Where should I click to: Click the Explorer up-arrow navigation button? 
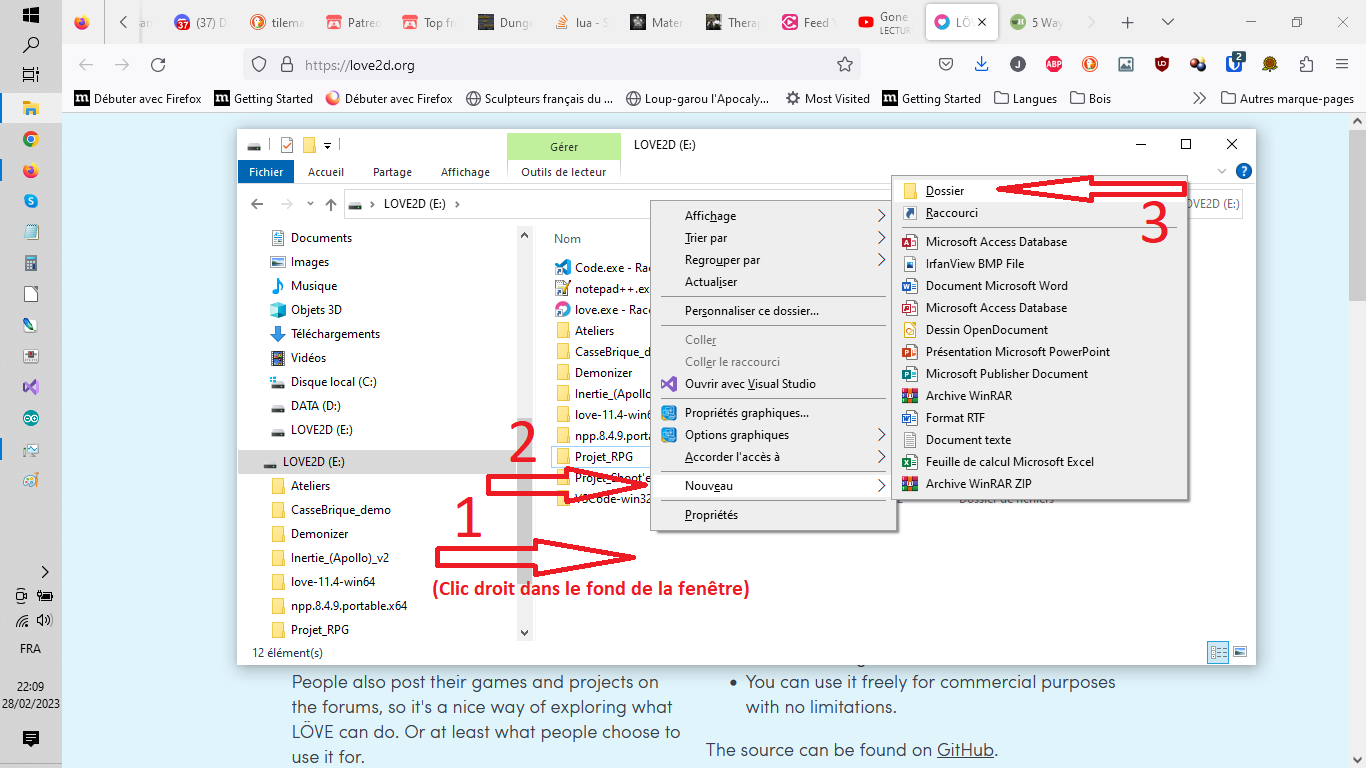pos(331,204)
